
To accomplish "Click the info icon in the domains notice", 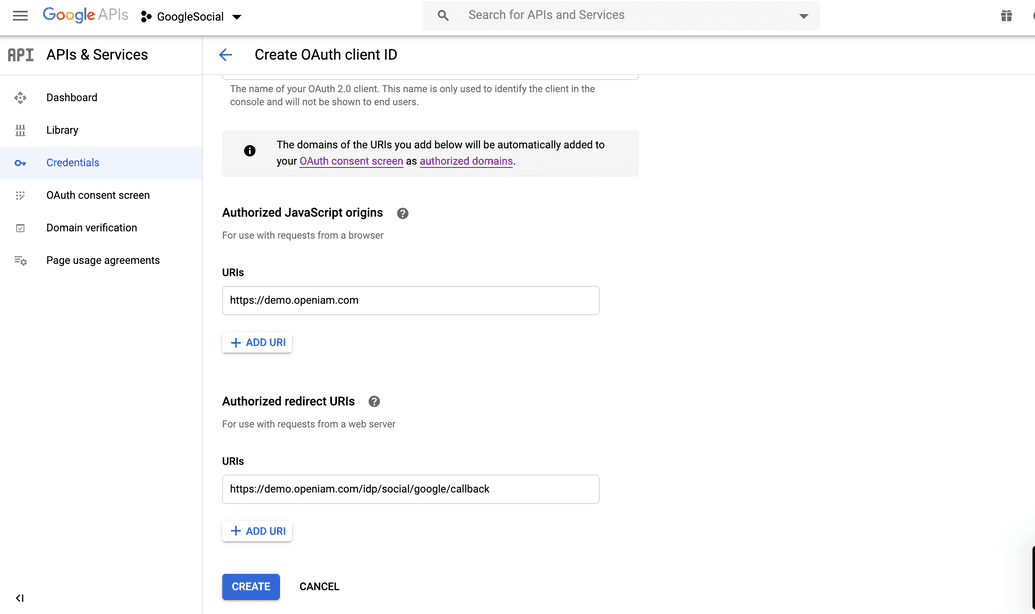I will point(250,150).
